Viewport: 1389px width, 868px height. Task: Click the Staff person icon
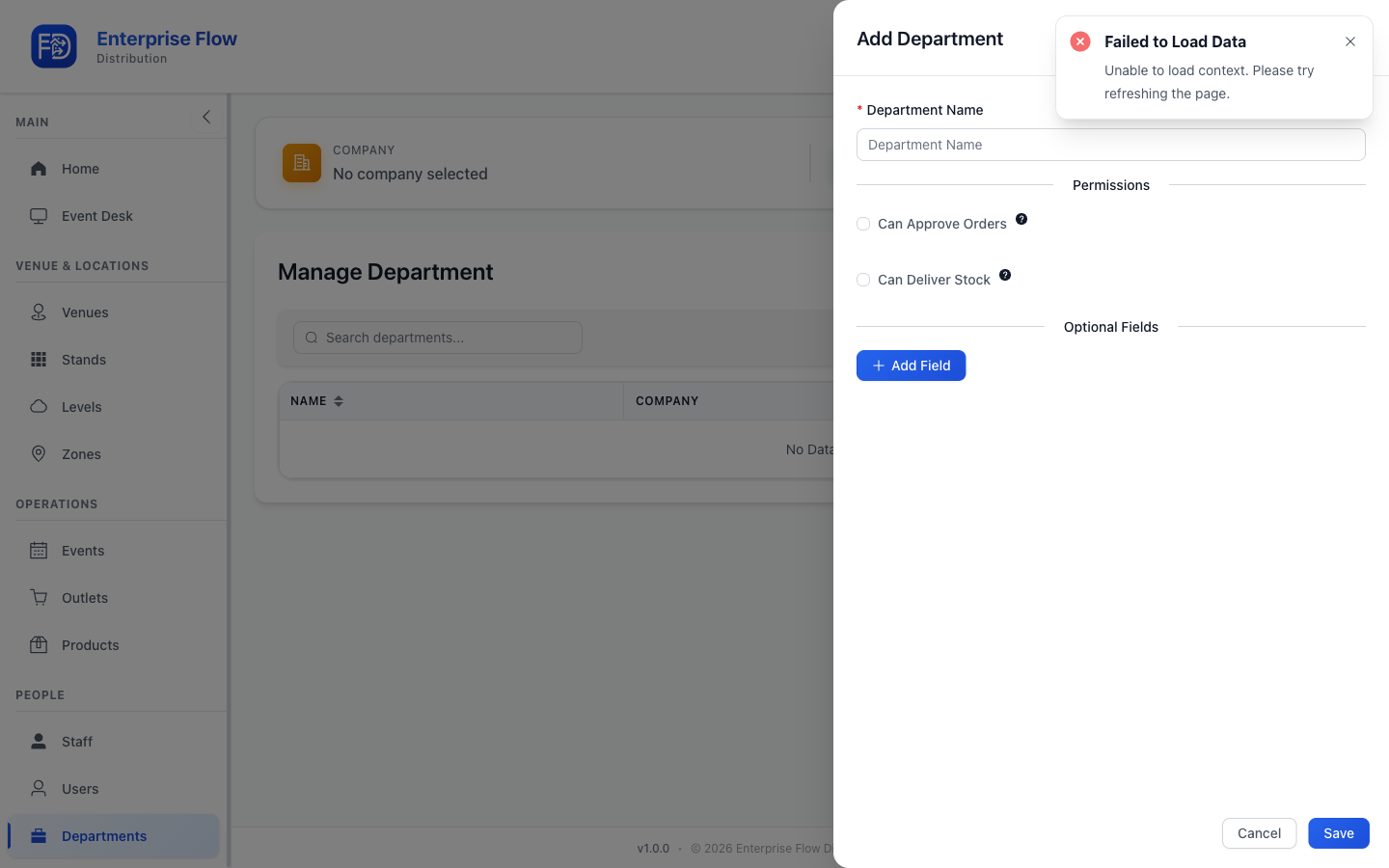click(x=39, y=742)
